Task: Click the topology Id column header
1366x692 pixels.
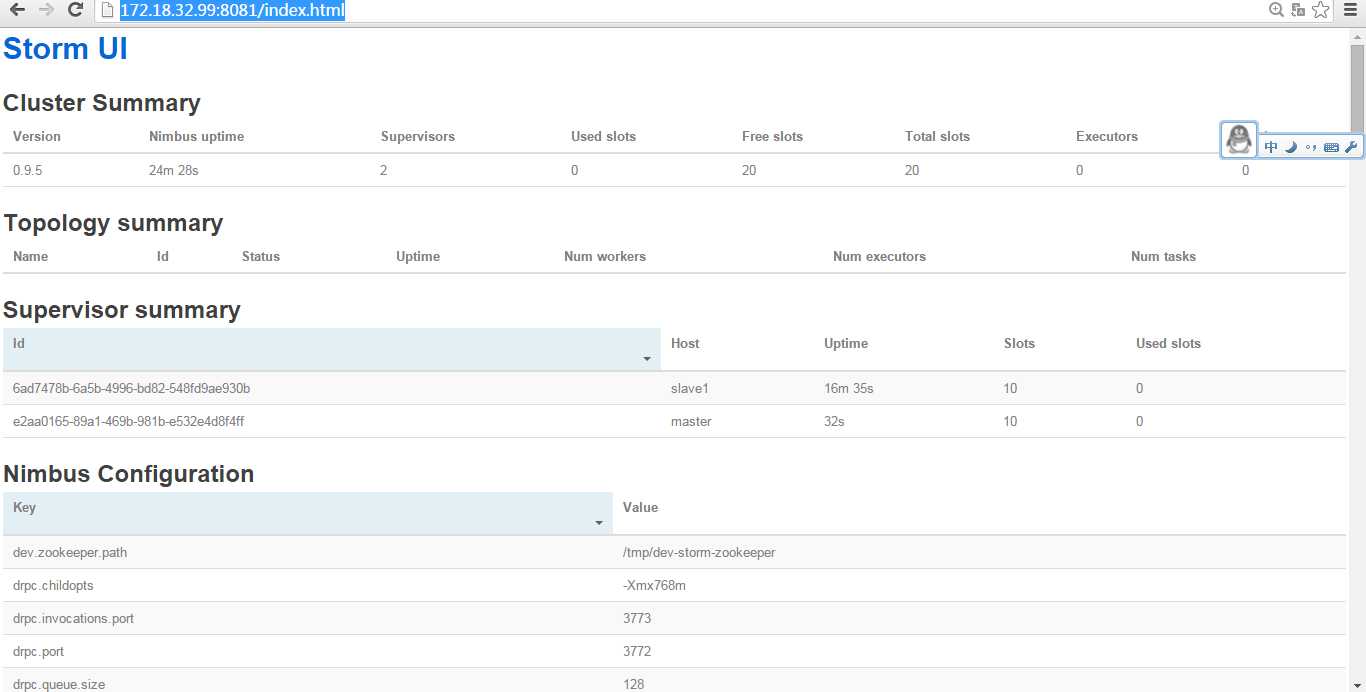Action: [163, 256]
